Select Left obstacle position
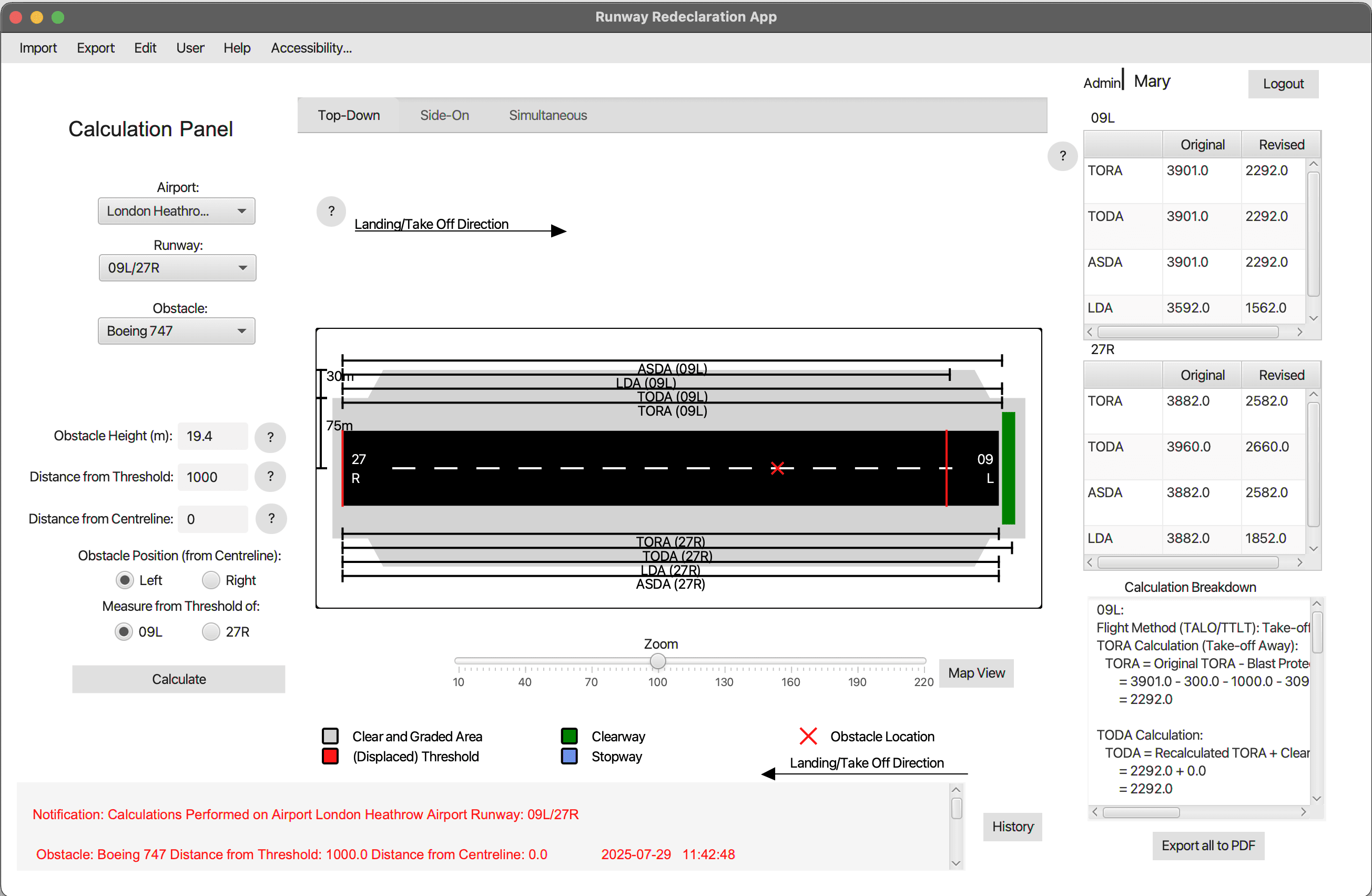This screenshot has width=1372, height=896. (x=124, y=580)
